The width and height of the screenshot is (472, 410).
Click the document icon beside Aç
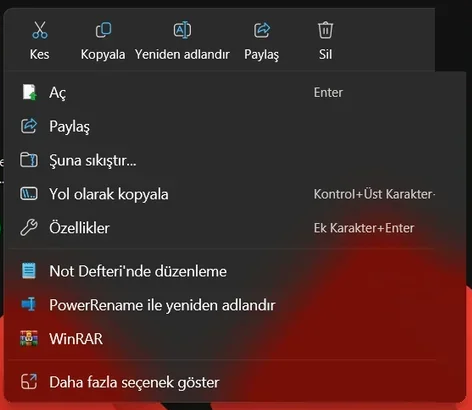(x=29, y=92)
